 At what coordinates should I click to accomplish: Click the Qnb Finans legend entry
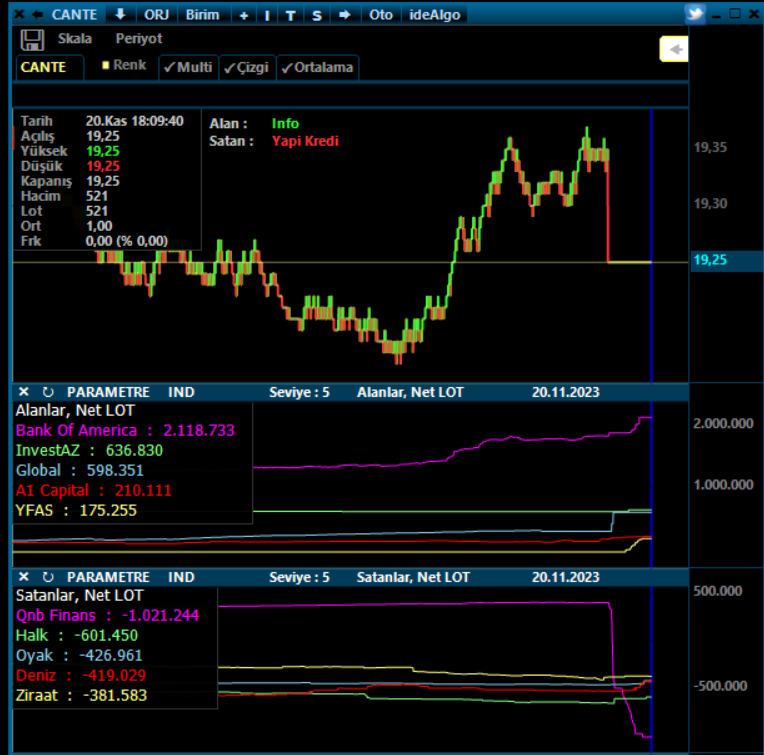108,615
